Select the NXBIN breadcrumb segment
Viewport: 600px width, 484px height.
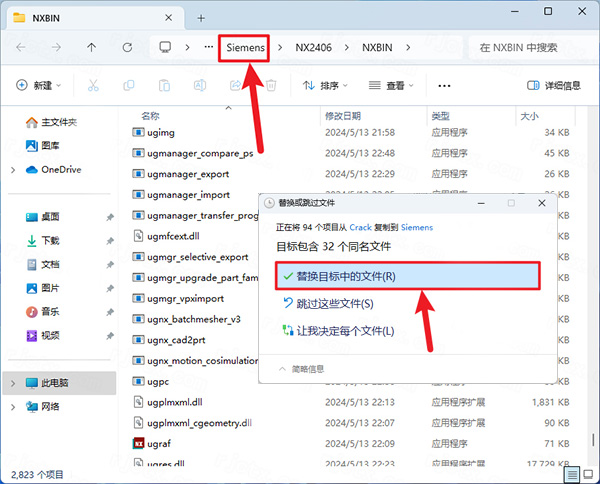tap(377, 48)
